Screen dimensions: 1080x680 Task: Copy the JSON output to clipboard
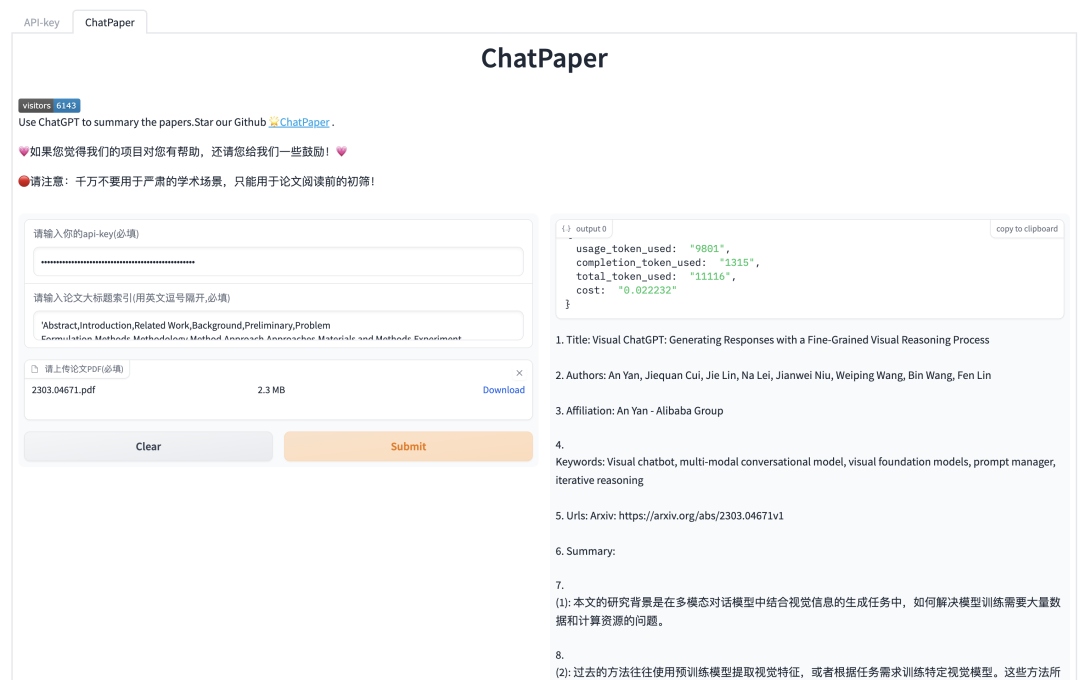pos(1026,229)
